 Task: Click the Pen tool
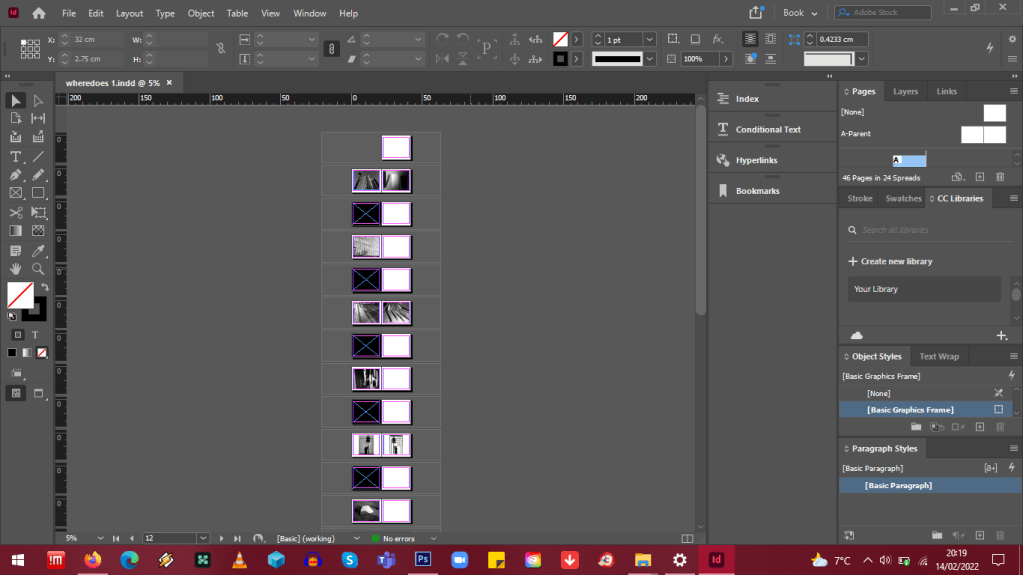pyautogui.click(x=16, y=175)
